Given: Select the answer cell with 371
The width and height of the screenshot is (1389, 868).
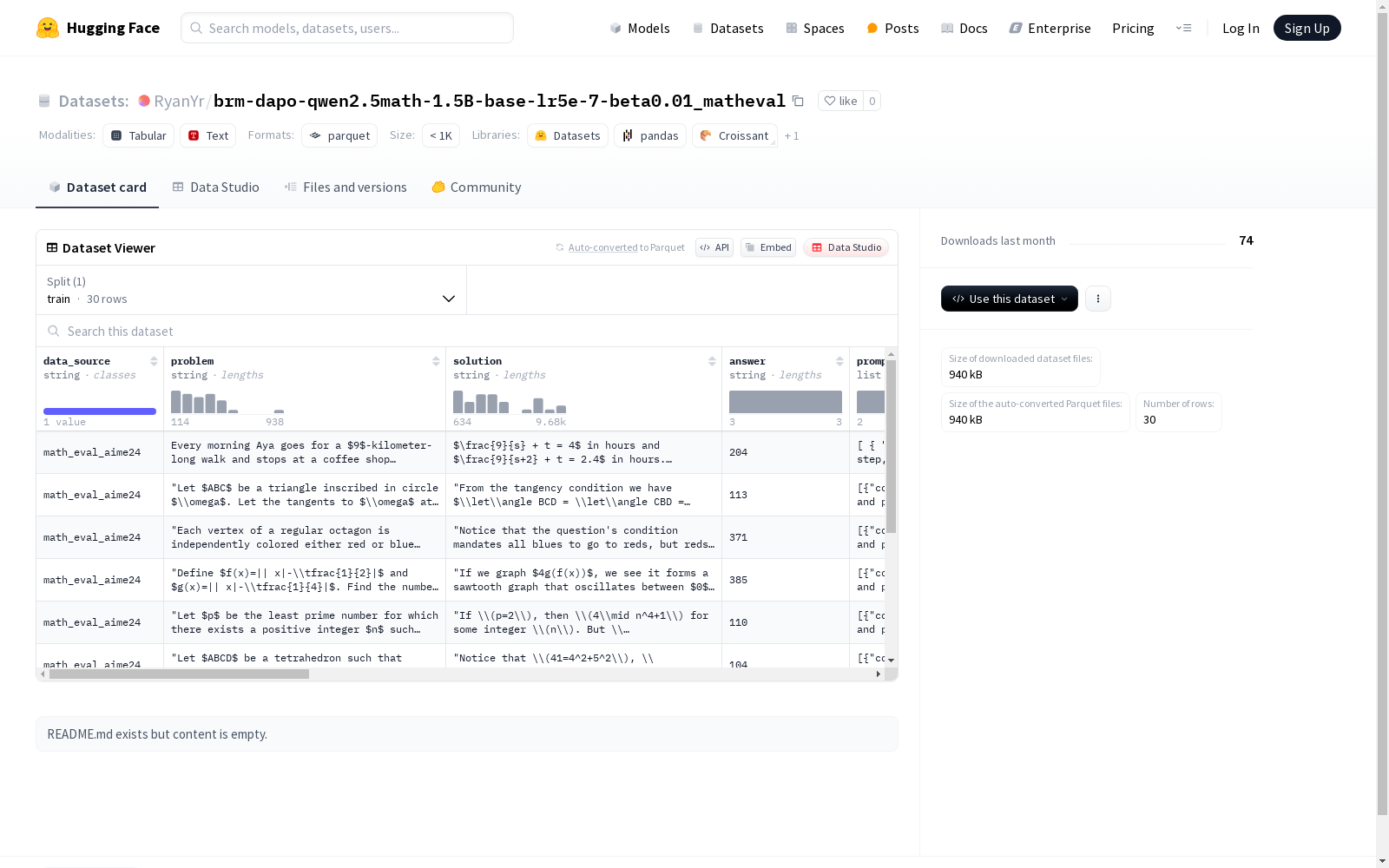Looking at the screenshot, I should [x=786, y=537].
